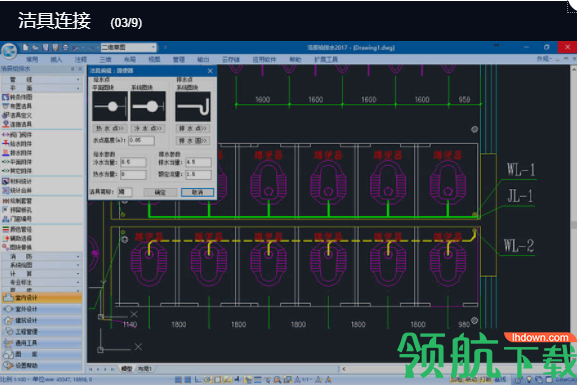Expand the 计算 section in side panel
577x385 pixels.
[42, 274]
